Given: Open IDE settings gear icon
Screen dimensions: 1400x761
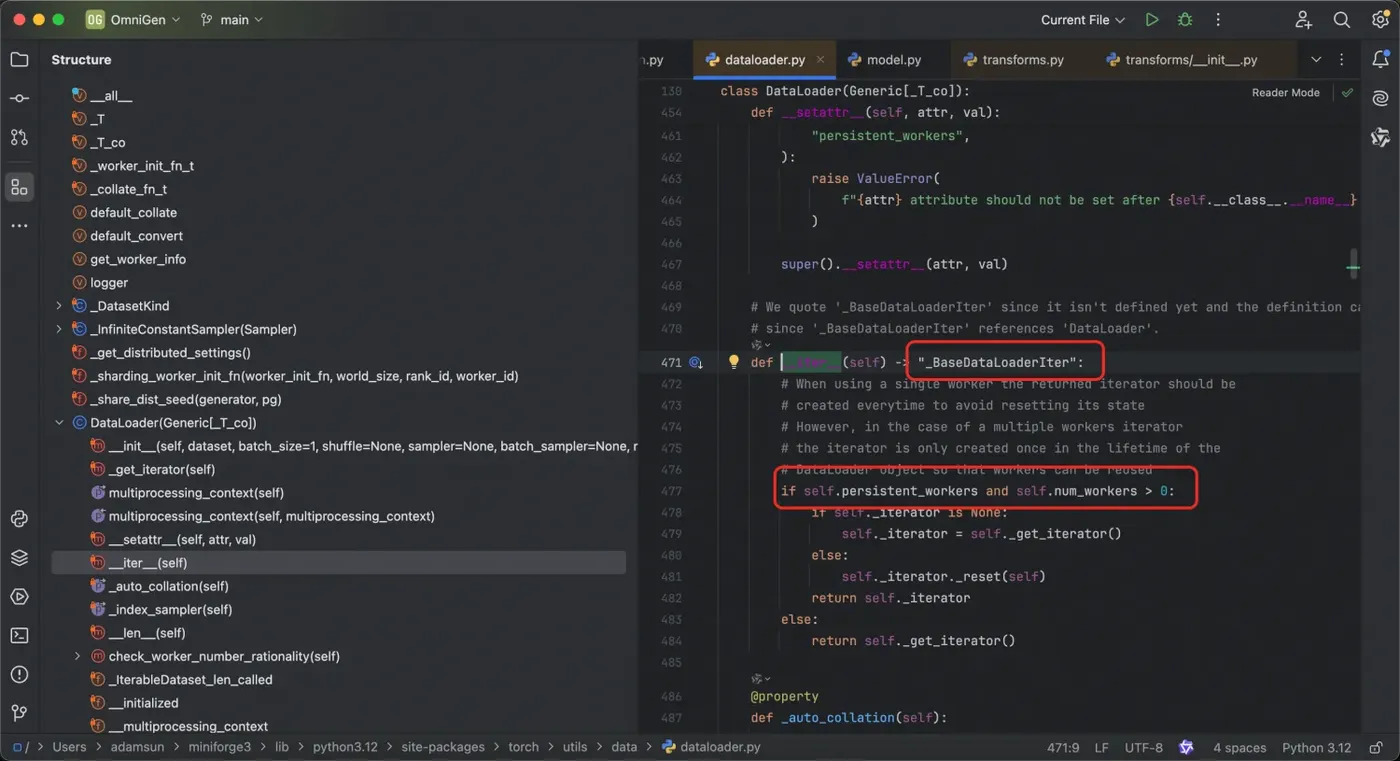Looking at the screenshot, I should click(1380, 20).
